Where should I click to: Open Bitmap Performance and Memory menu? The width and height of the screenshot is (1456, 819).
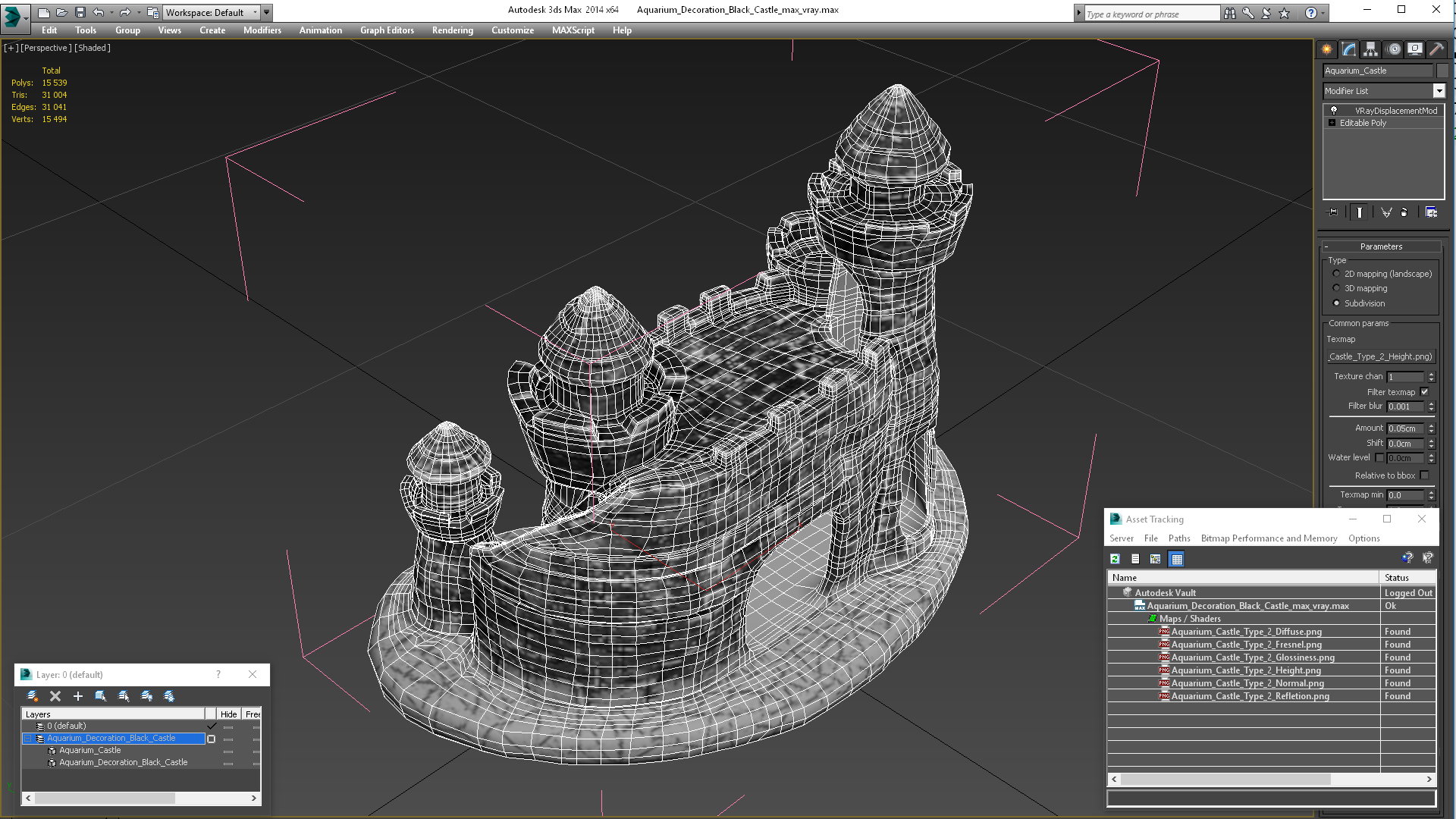(x=1269, y=538)
